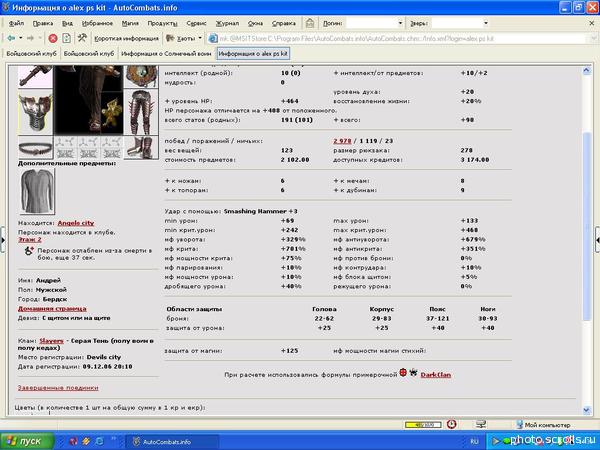Open the Продукты menu
The image size is (600, 450).
coord(163,23)
